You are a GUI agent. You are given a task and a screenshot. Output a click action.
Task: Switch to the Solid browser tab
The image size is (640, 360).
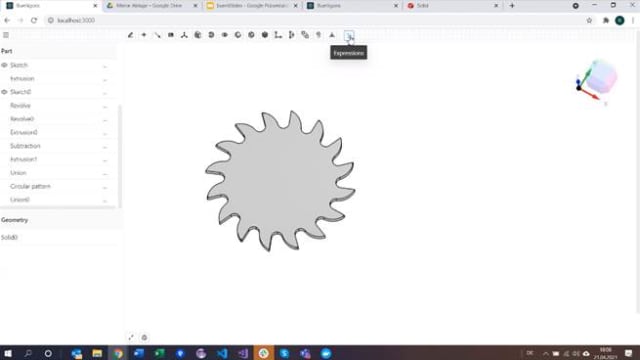click(x=453, y=6)
